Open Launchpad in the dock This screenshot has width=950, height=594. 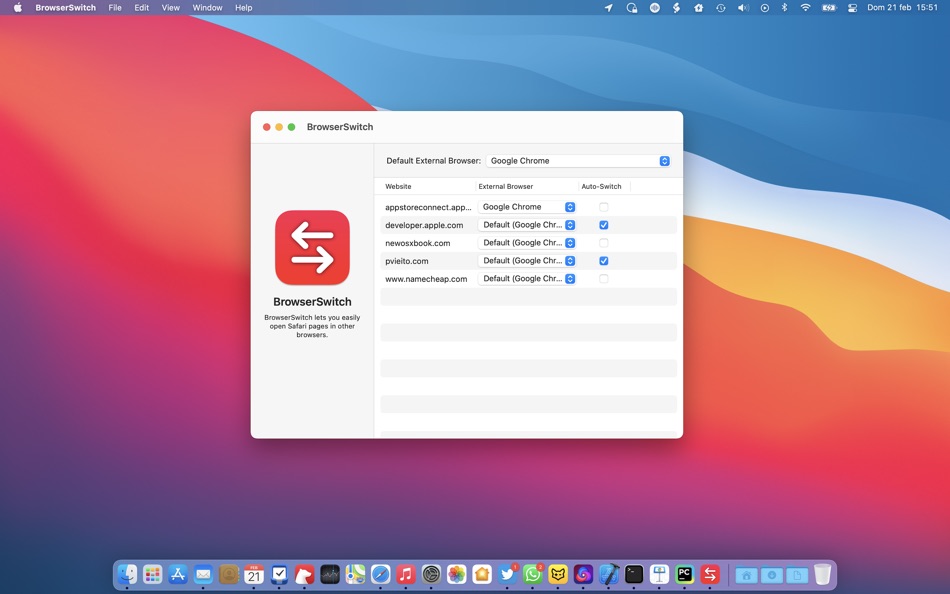[x=153, y=573]
